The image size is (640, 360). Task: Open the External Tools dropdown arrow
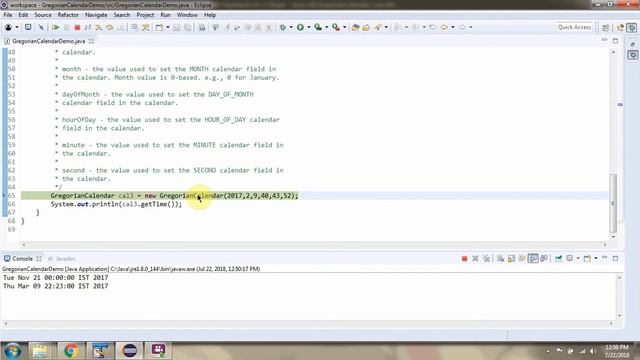tap(344, 27)
